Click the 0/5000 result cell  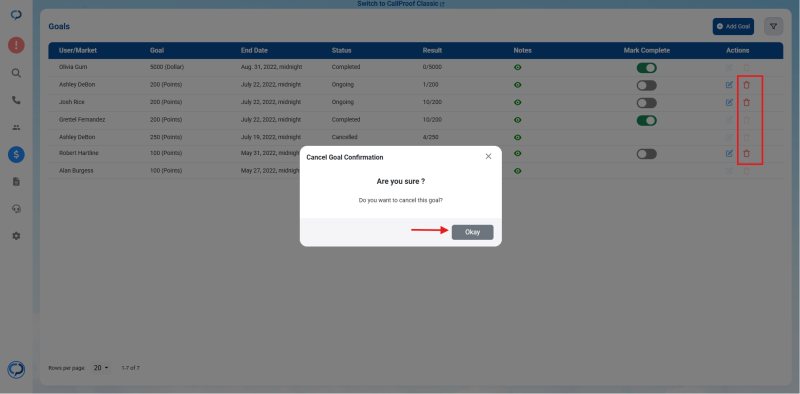pyautogui.click(x=432, y=67)
